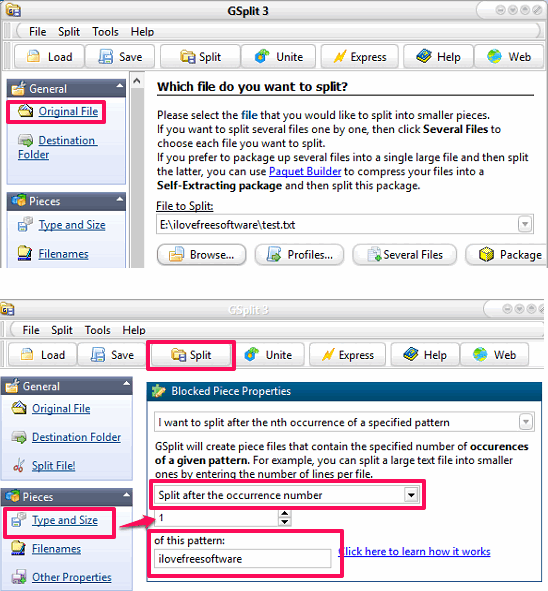Click the Unite icon in top toolbar

(262, 57)
